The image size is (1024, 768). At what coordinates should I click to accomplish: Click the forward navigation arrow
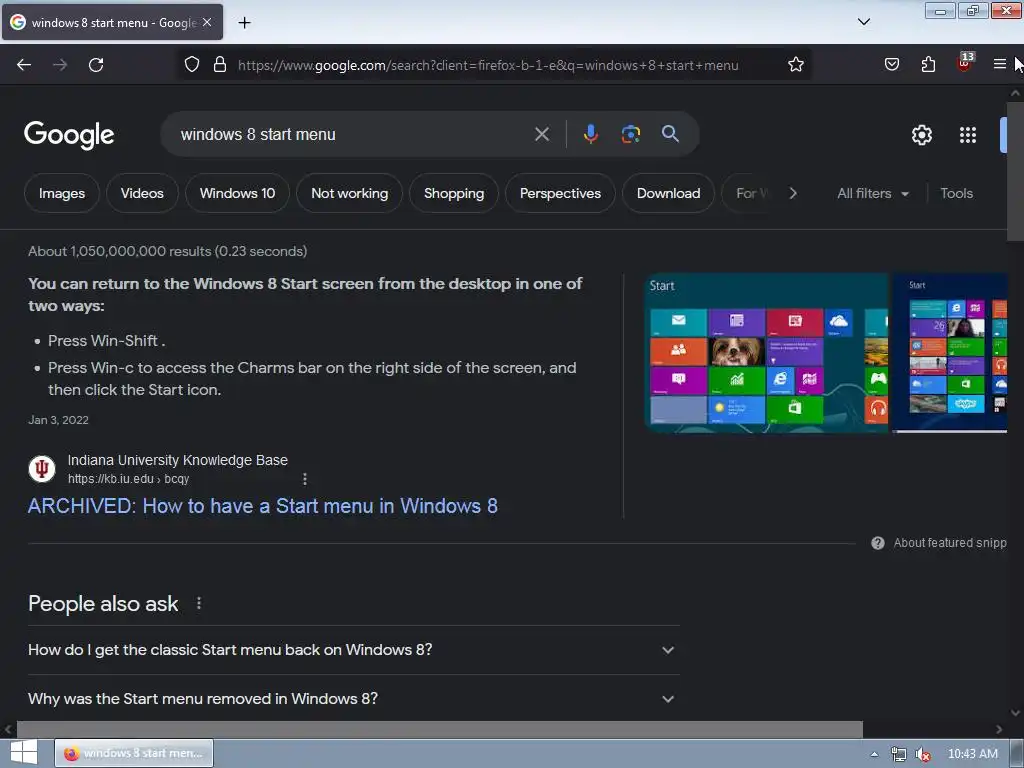[x=60, y=65]
